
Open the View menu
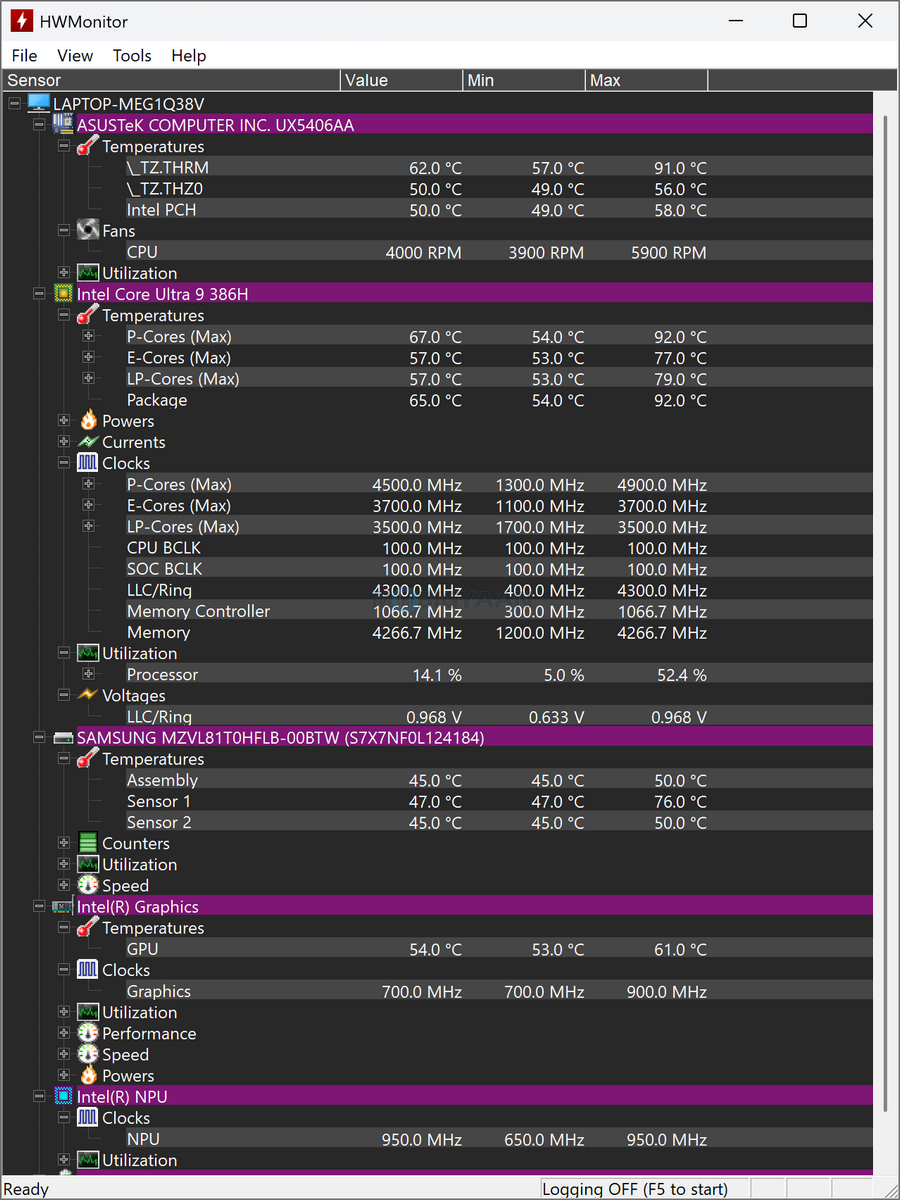pyautogui.click(x=75, y=56)
